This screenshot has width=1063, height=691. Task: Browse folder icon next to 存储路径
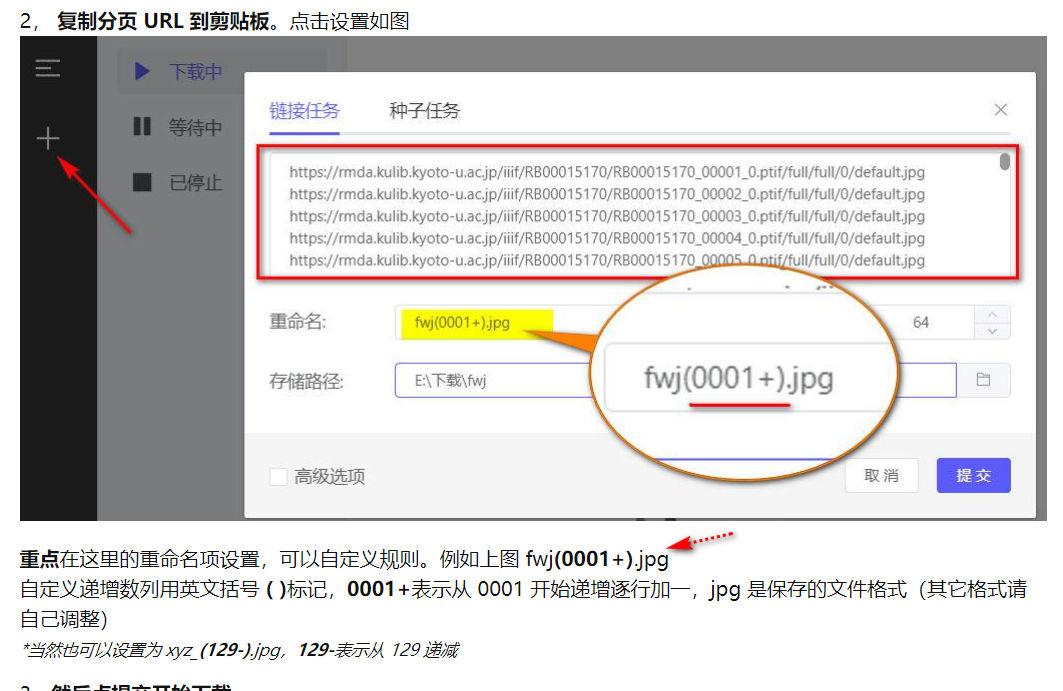(983, 380)
